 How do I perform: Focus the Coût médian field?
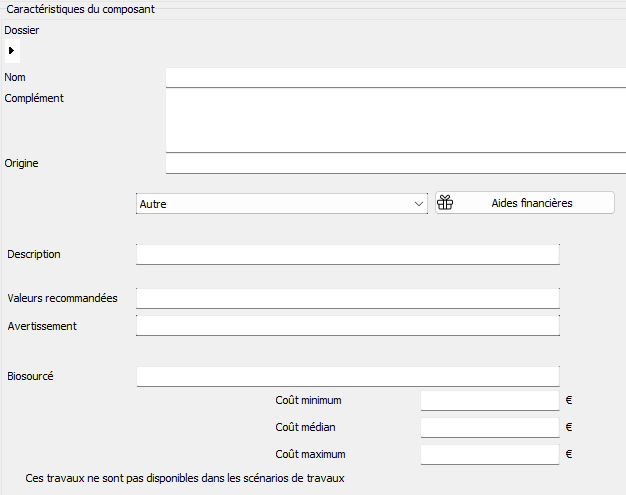tap(490, 428)
